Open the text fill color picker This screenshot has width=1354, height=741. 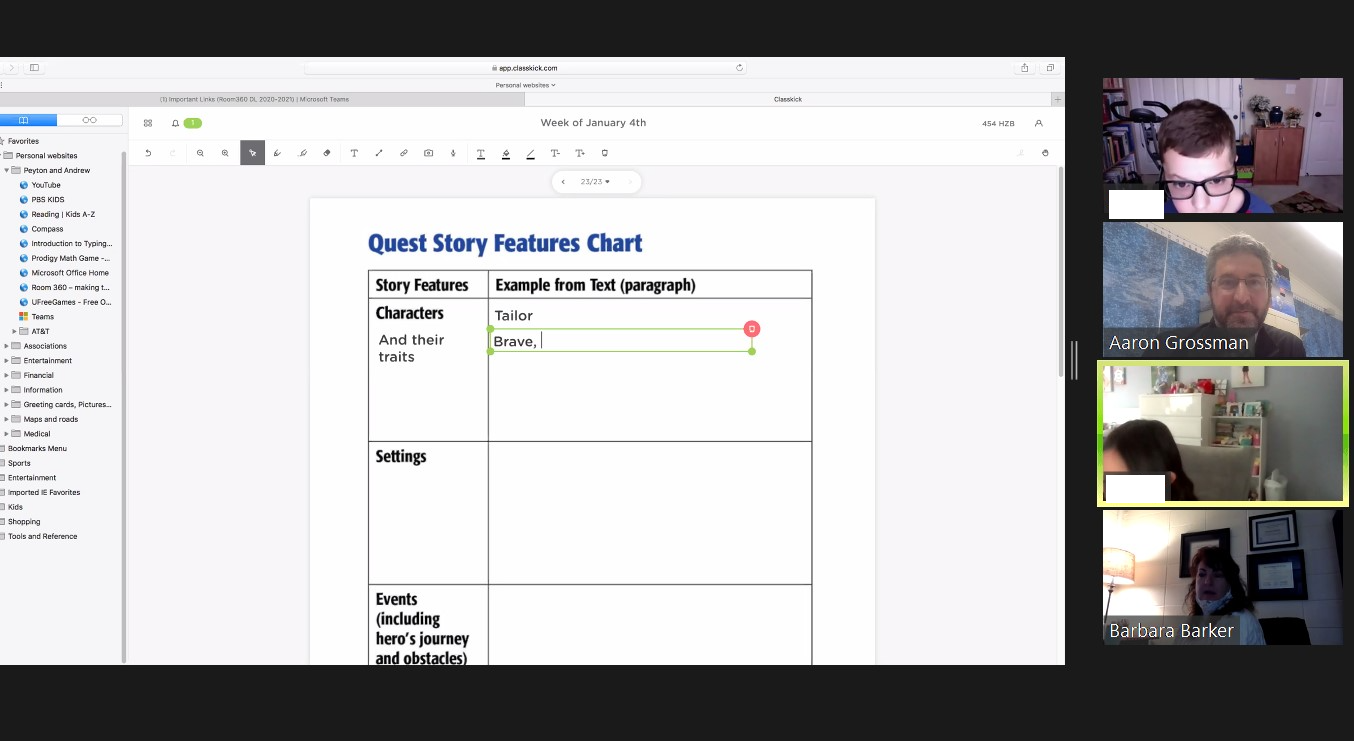(x=505, y=153)
